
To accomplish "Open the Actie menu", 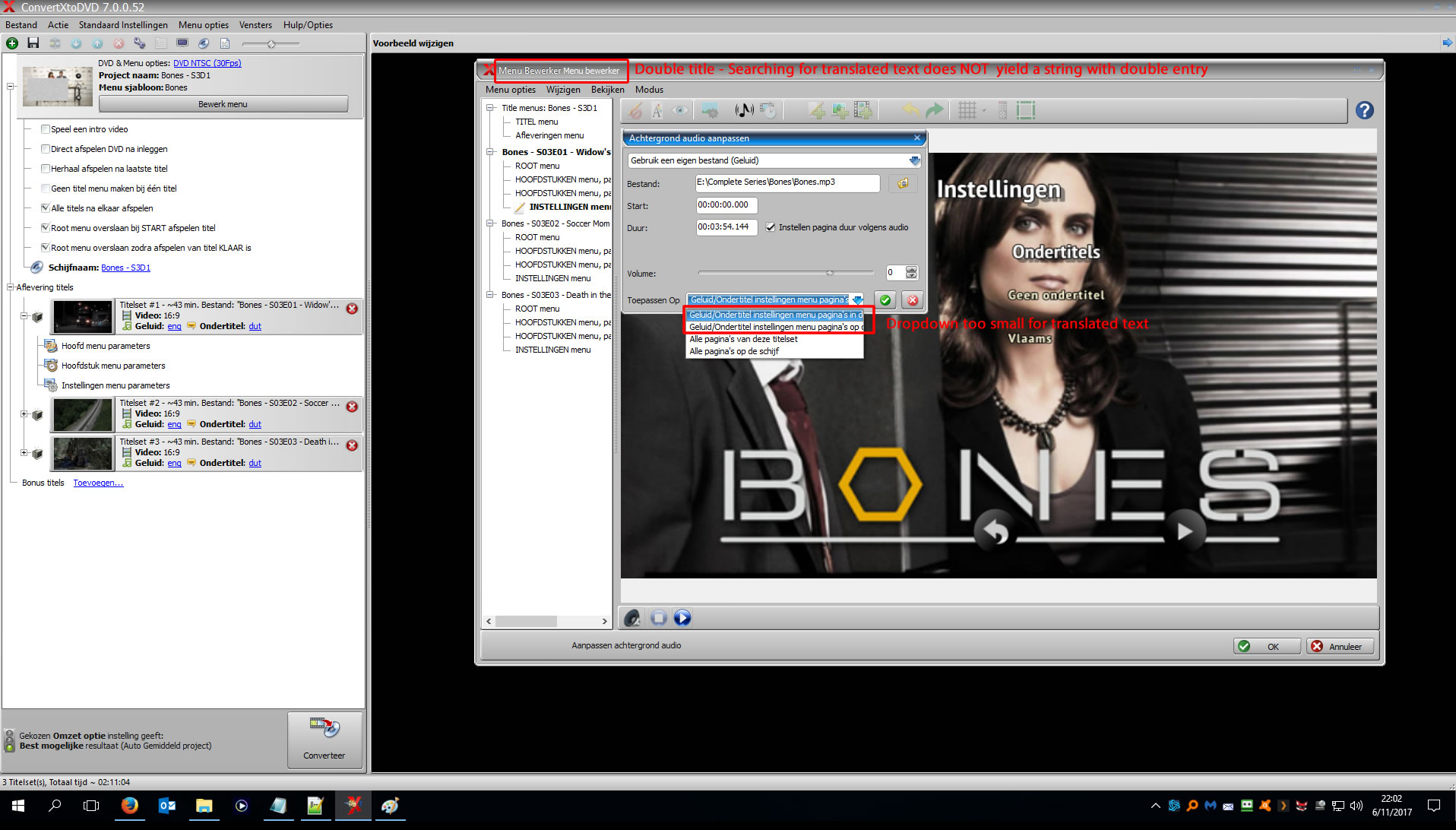I will [59, 25].
